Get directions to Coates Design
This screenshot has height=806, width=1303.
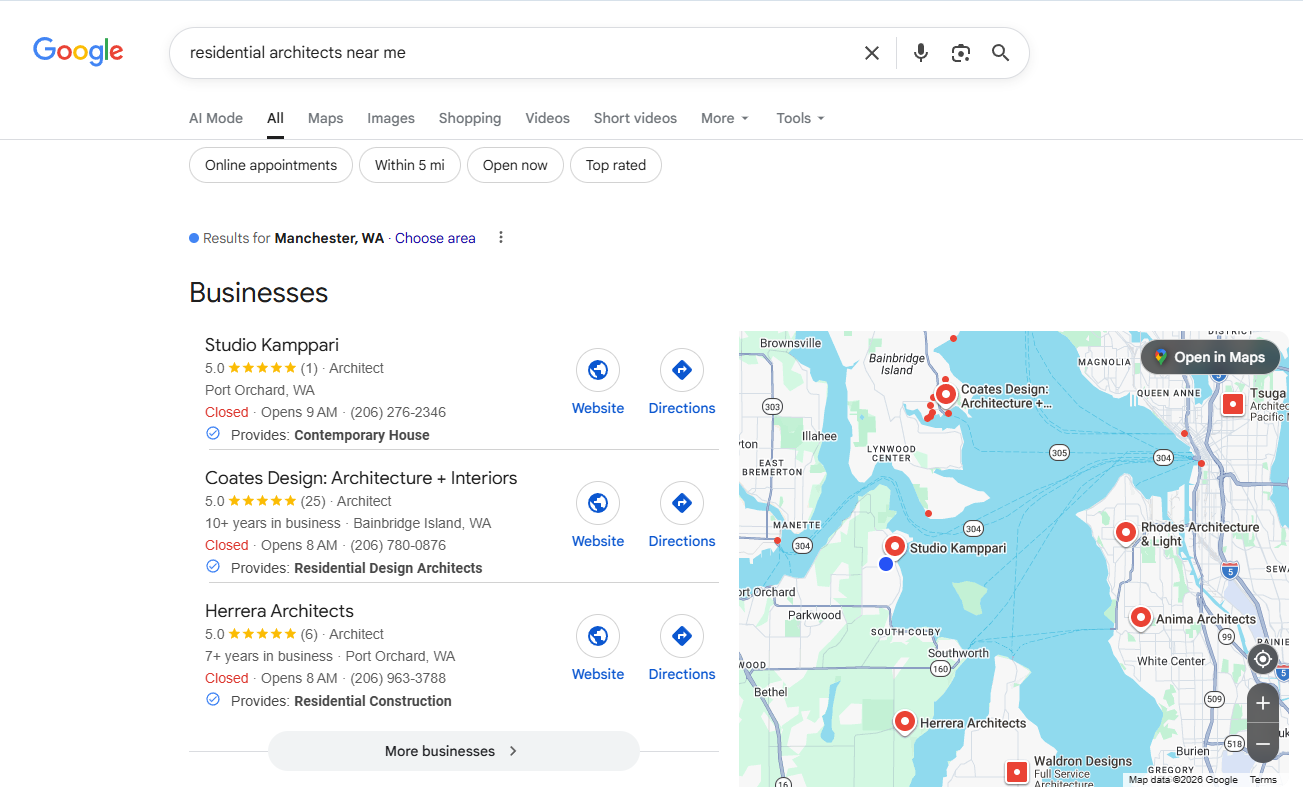(x=682, y=503)
